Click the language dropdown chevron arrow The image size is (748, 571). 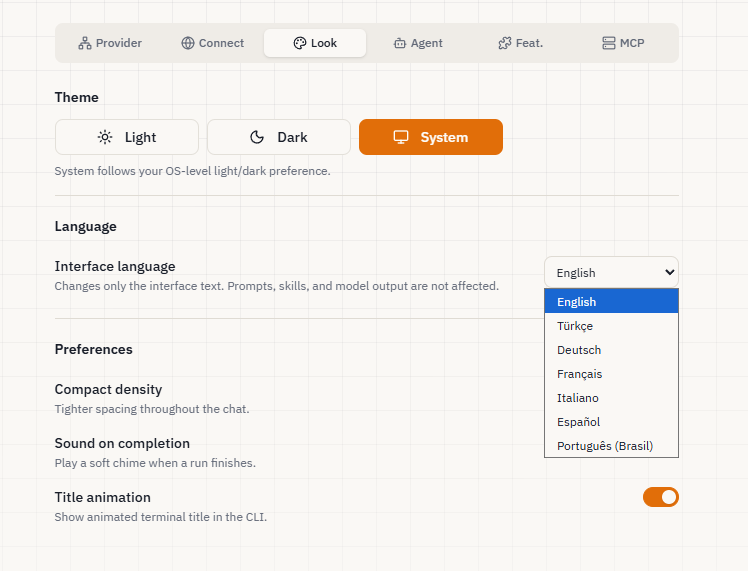669,272
